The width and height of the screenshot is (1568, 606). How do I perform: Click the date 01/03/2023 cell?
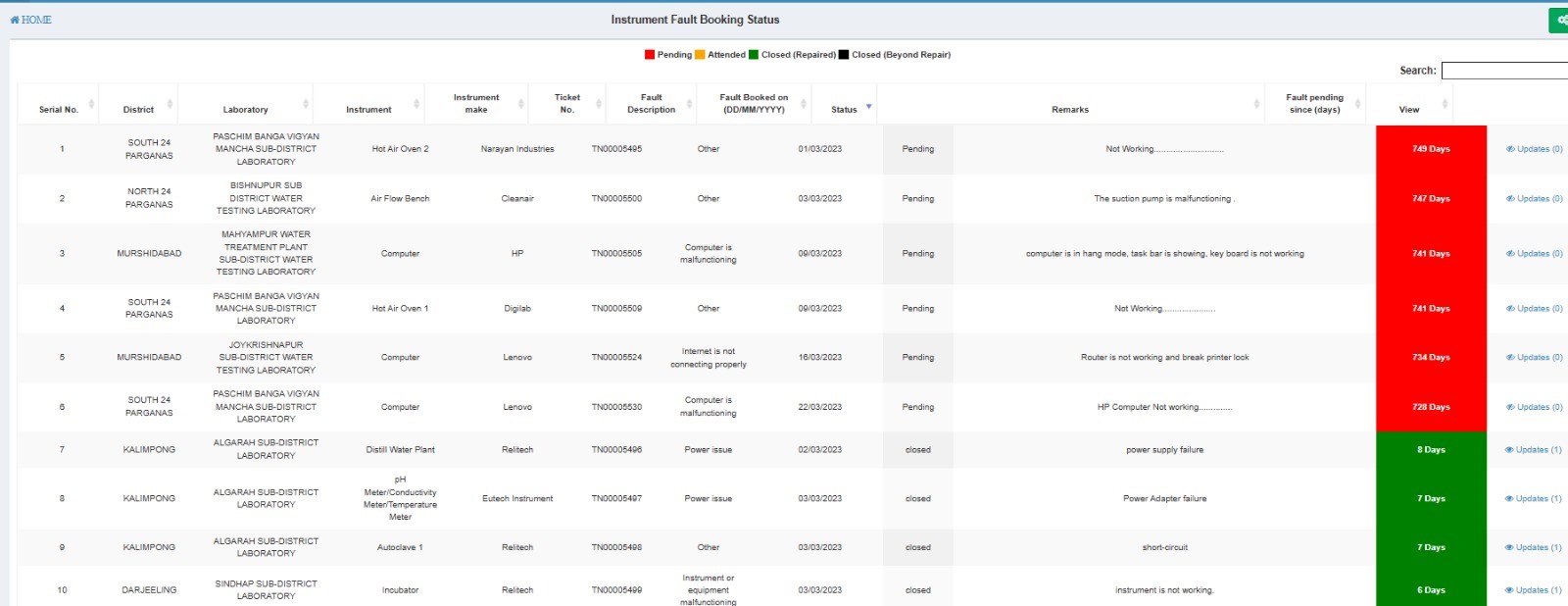tap(820, 149)
